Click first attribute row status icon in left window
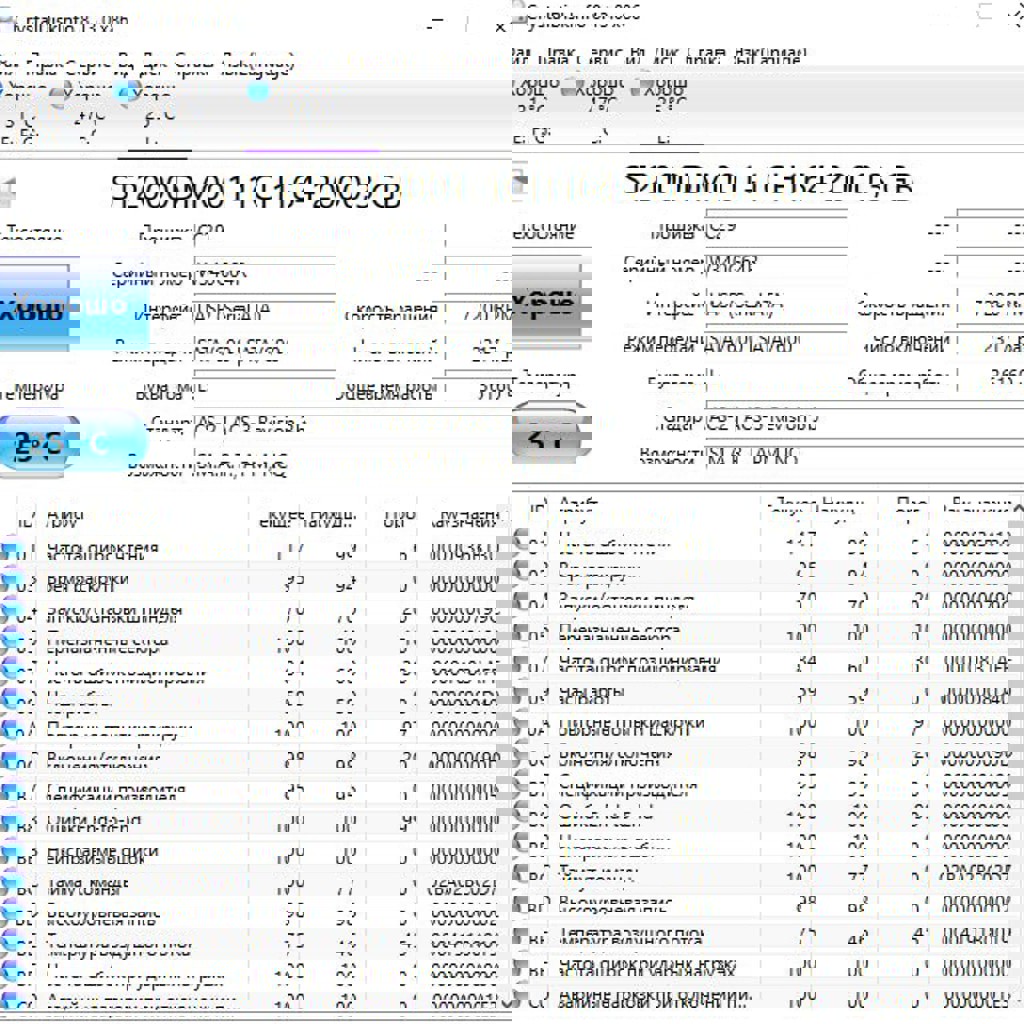 point(12,549)
